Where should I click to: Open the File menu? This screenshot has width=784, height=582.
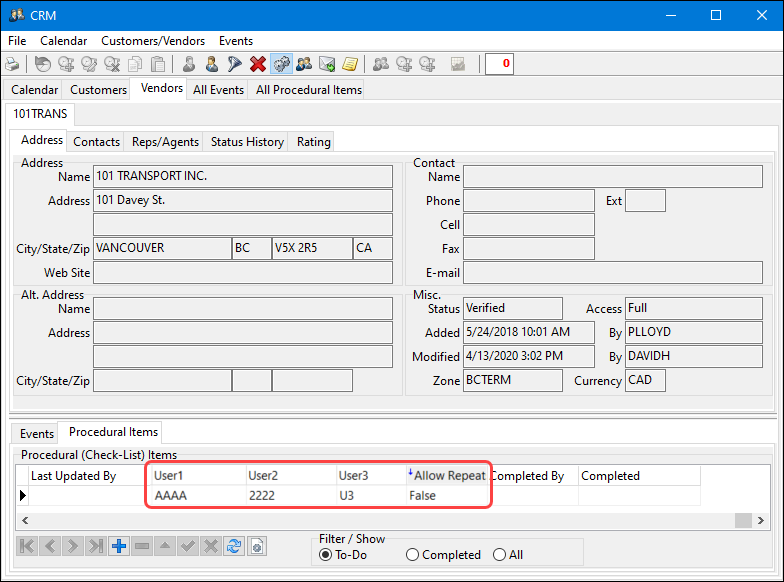[17, 41]
